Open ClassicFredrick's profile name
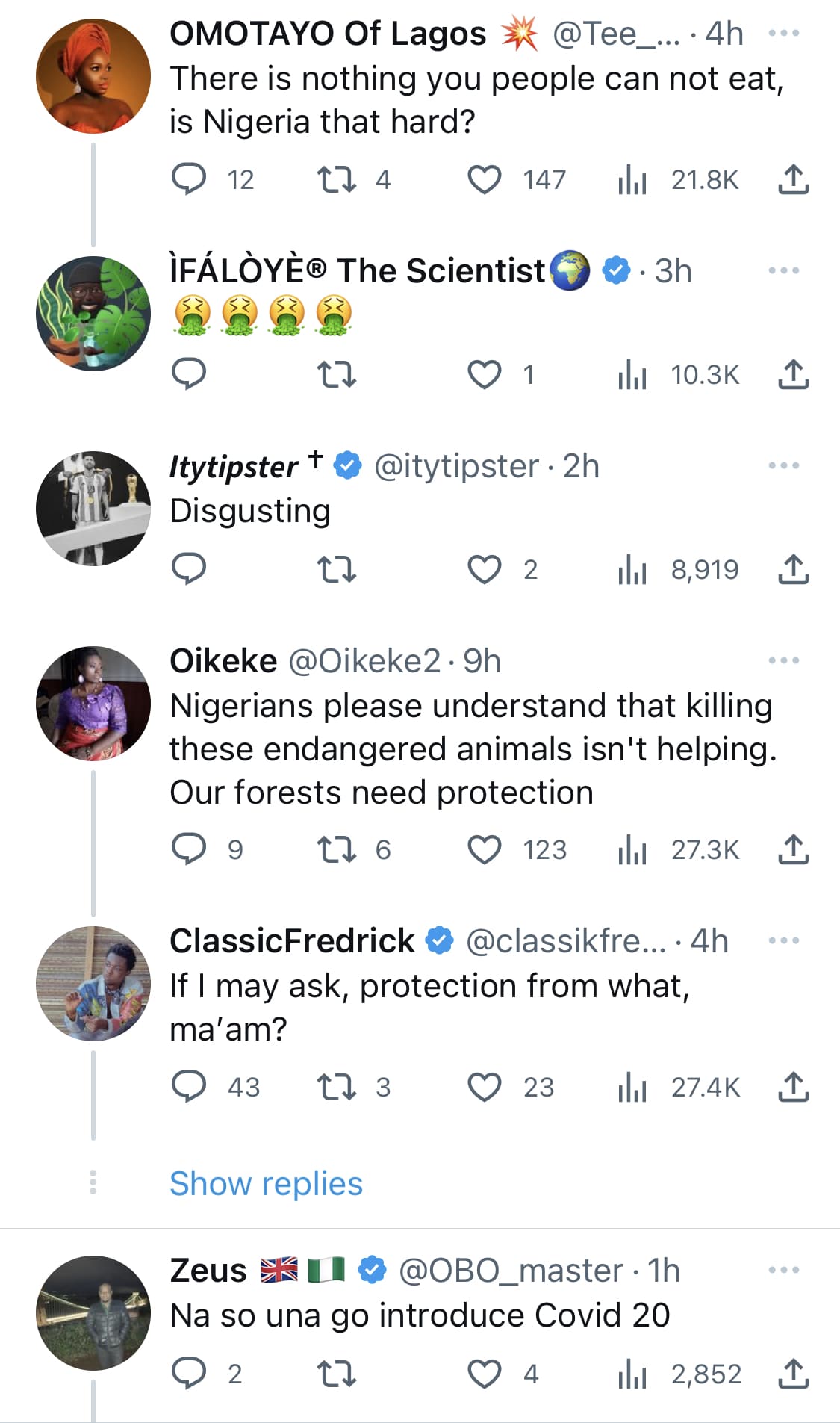Screen dimensions: 840x1423 (x=291, y=941)
